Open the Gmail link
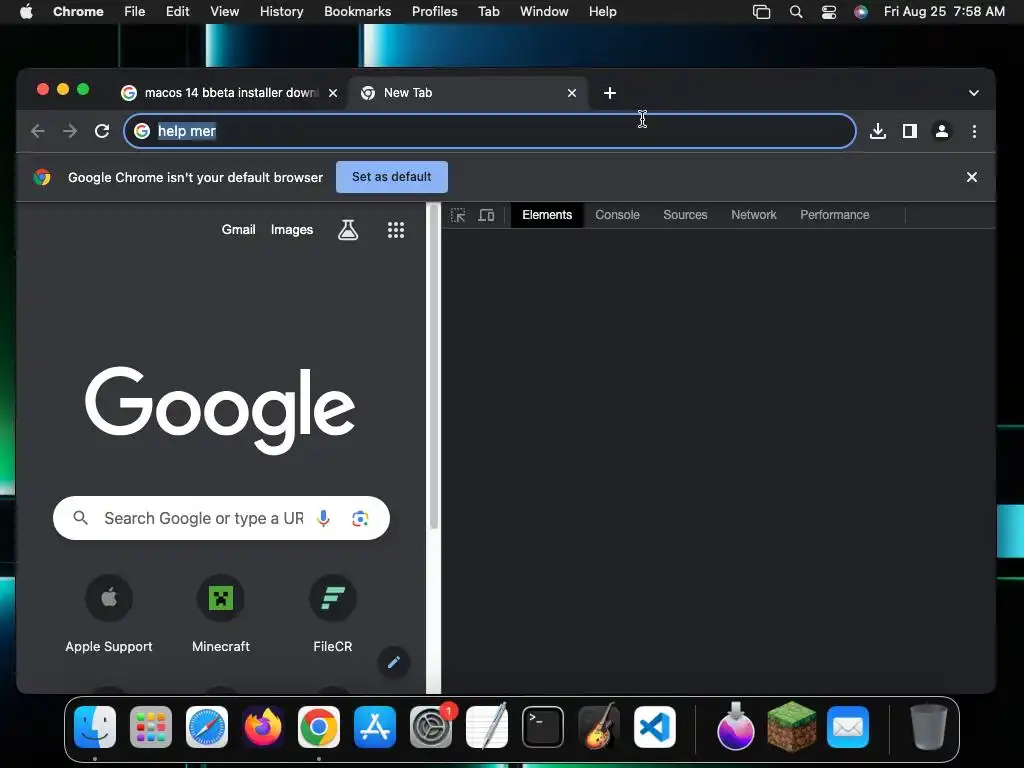 pyautogui.click(x=238, y=230)
